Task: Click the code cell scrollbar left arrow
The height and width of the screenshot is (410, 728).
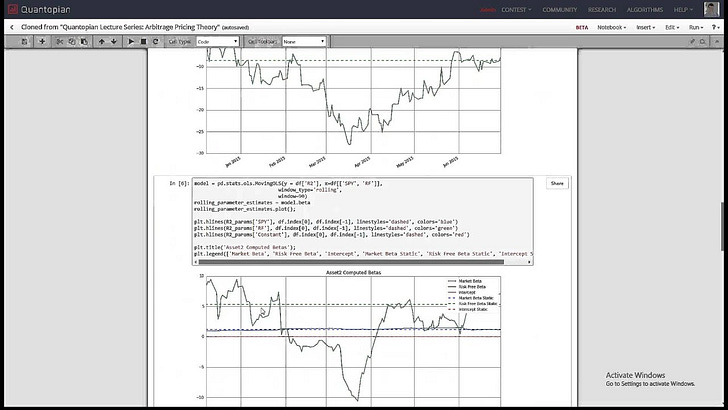Action: (195, 262)
